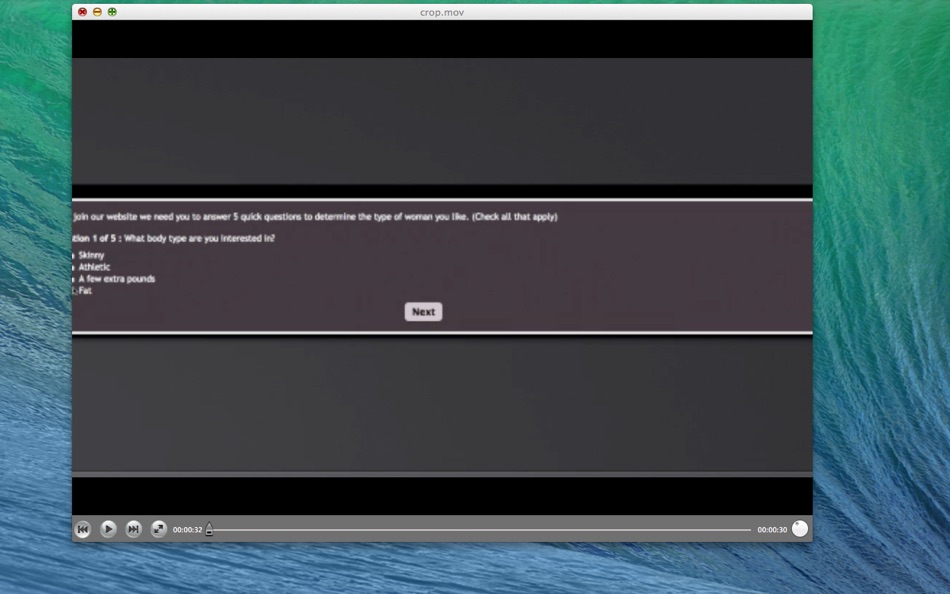This screenshot has width=950, height=594.
Task: Click the playhead marker on the timeline
Action: click(209, 529)
